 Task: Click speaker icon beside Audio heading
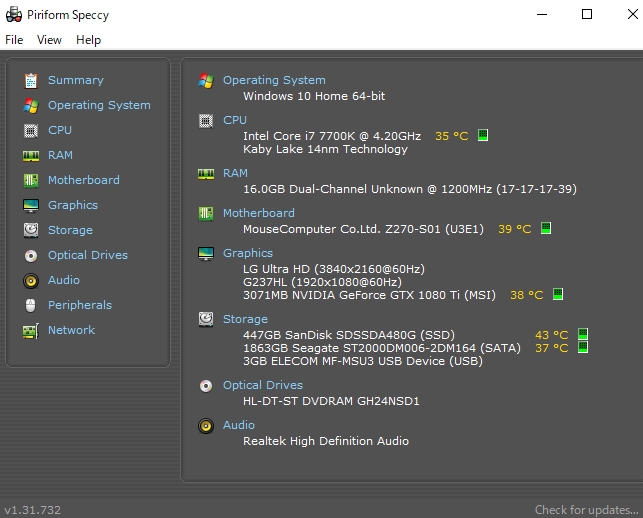pyautogui.click(x=206, y=426)
